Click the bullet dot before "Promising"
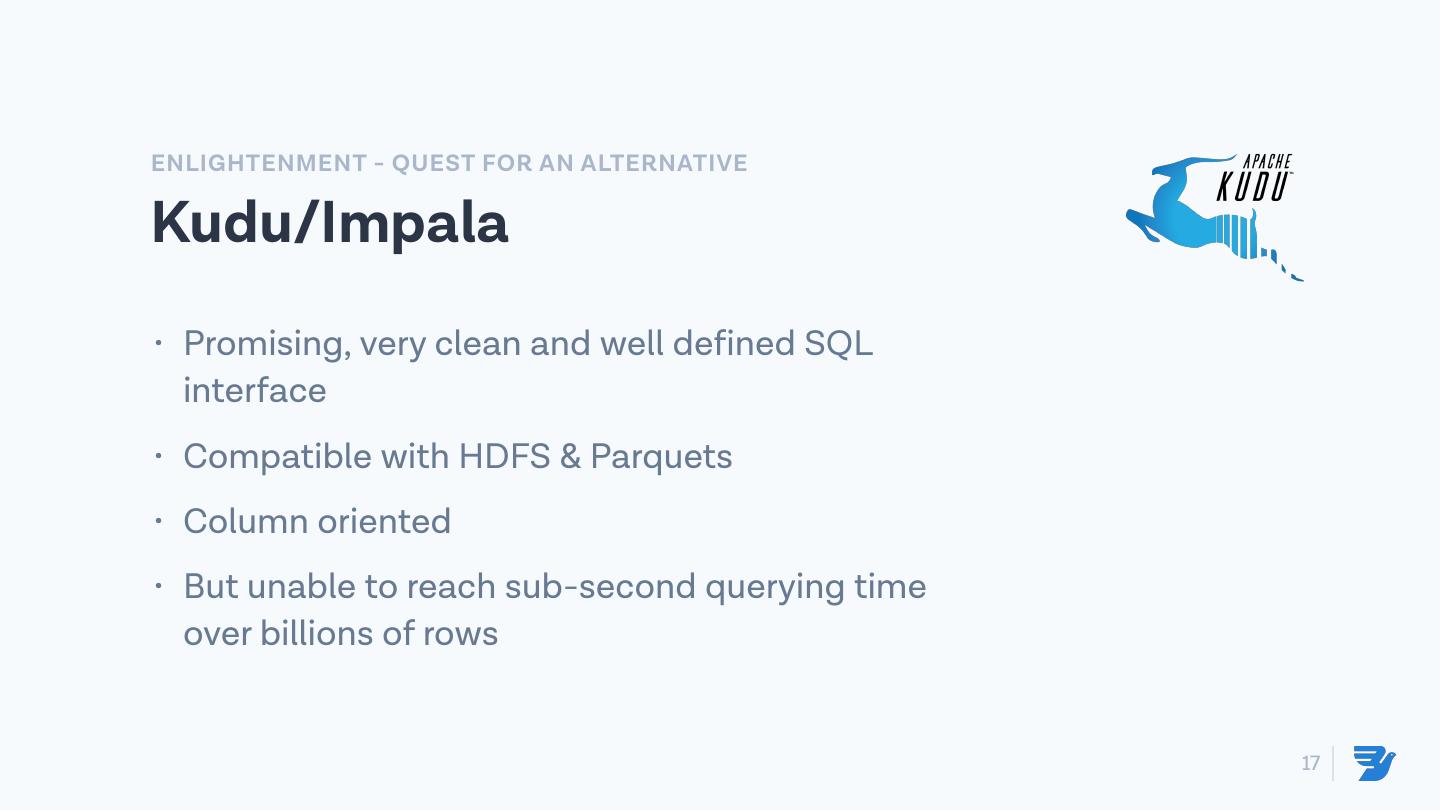This screenshot has width=1440, height=810. coord(158,344)
